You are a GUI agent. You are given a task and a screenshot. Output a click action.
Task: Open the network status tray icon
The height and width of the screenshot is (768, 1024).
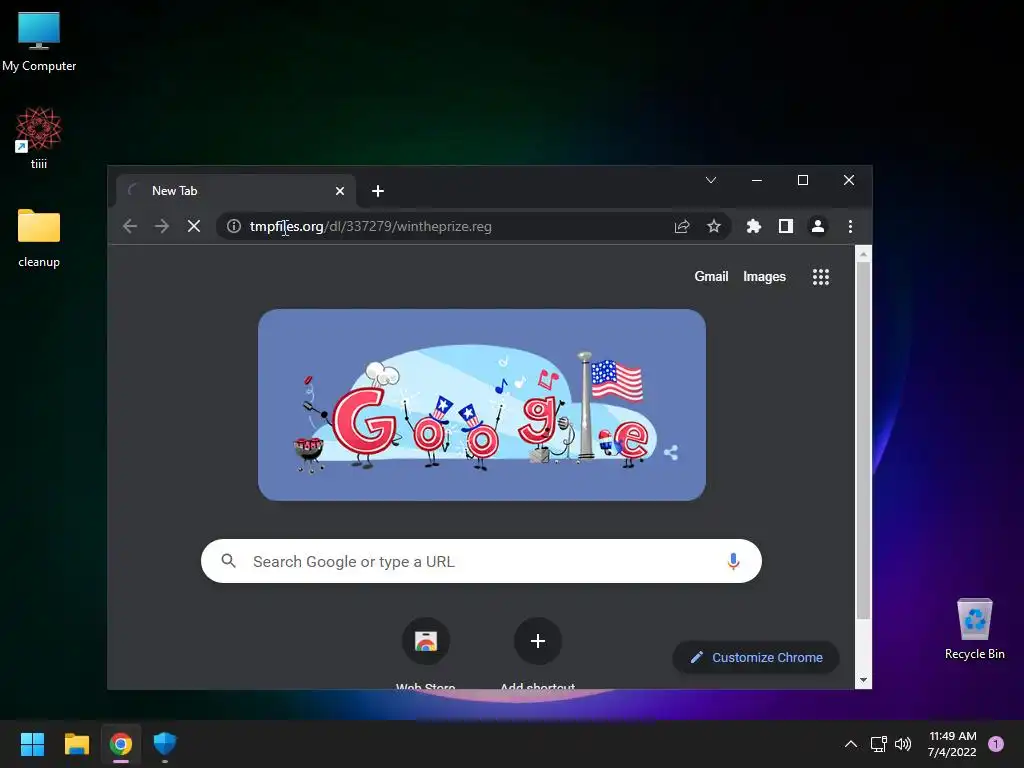tap(878, 744)
